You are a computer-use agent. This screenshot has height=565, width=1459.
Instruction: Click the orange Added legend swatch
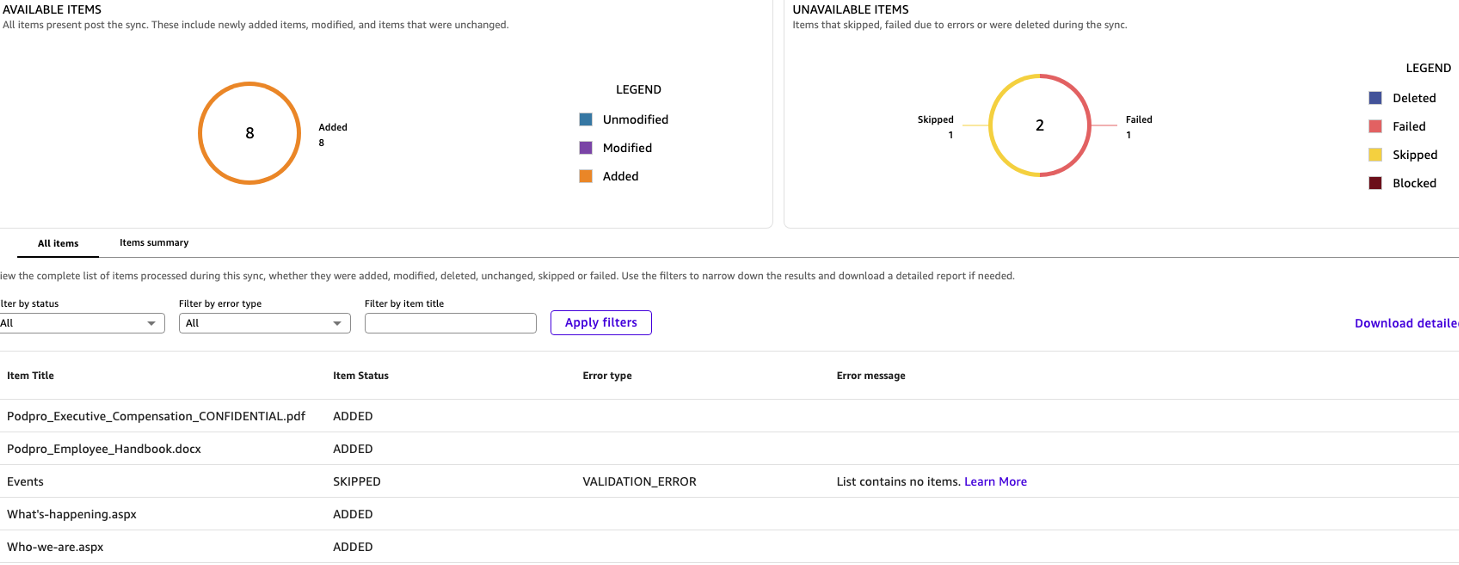click(x=586, y=176)
